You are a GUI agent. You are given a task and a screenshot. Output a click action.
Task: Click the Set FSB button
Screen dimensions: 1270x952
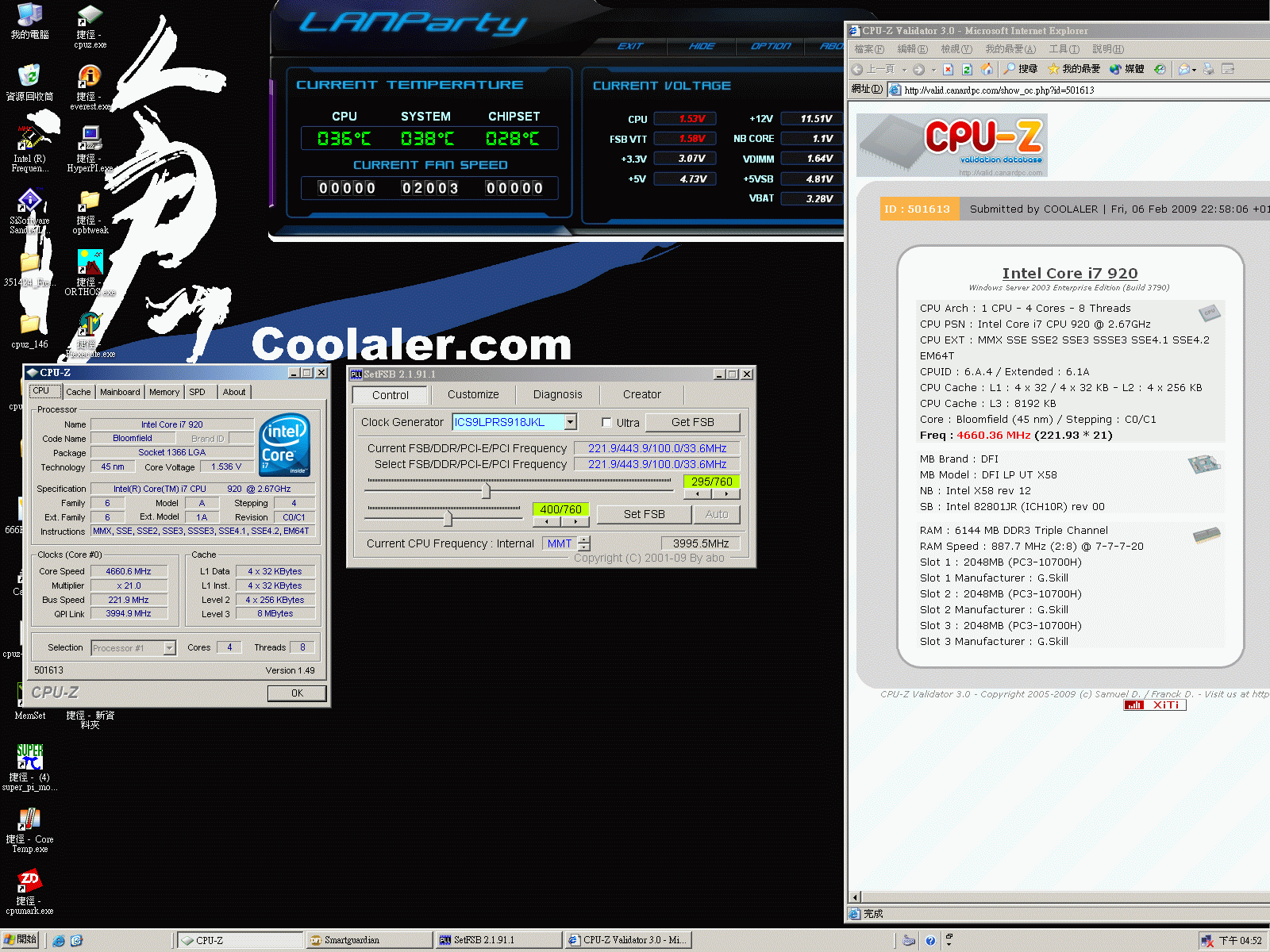coord(645,514)
